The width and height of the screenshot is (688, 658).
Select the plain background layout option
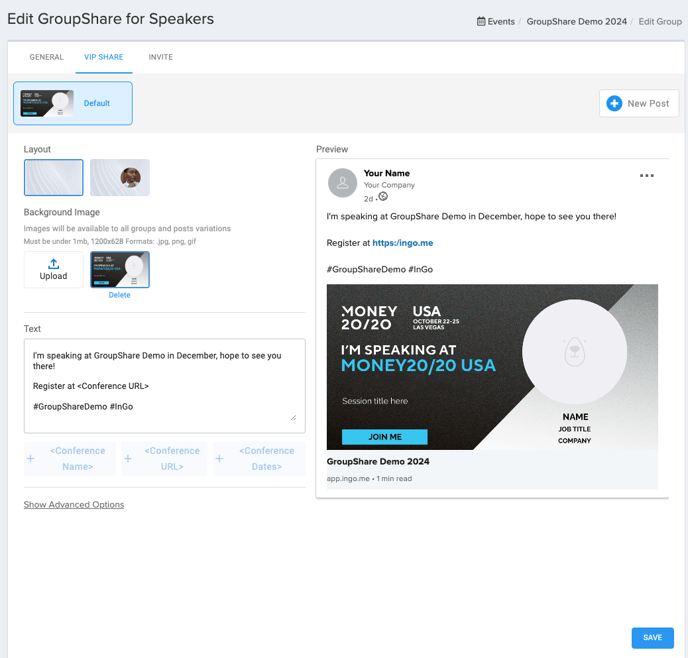tap(54, 178)
